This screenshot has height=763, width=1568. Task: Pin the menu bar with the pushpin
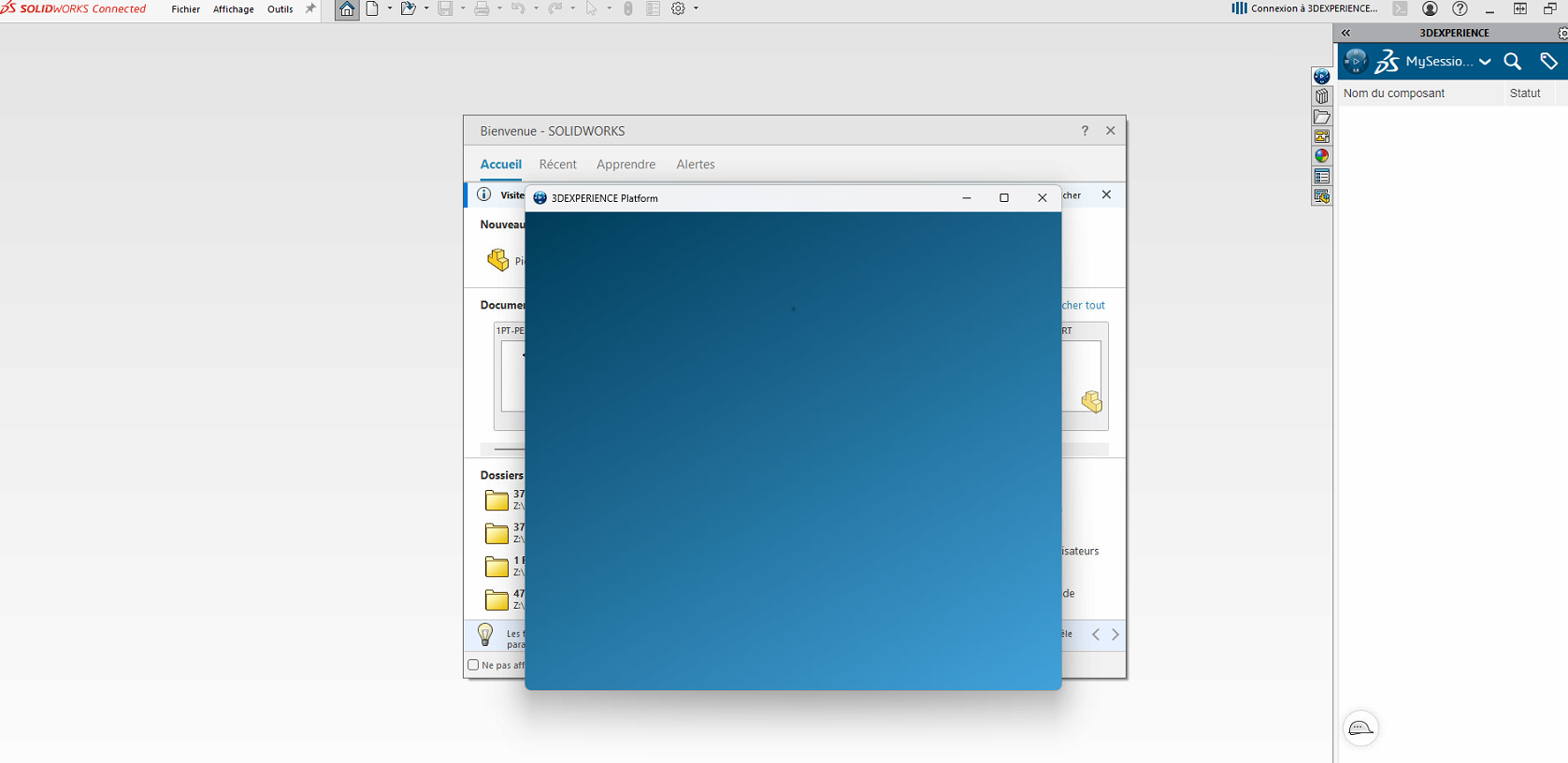[x=310, y=9]
